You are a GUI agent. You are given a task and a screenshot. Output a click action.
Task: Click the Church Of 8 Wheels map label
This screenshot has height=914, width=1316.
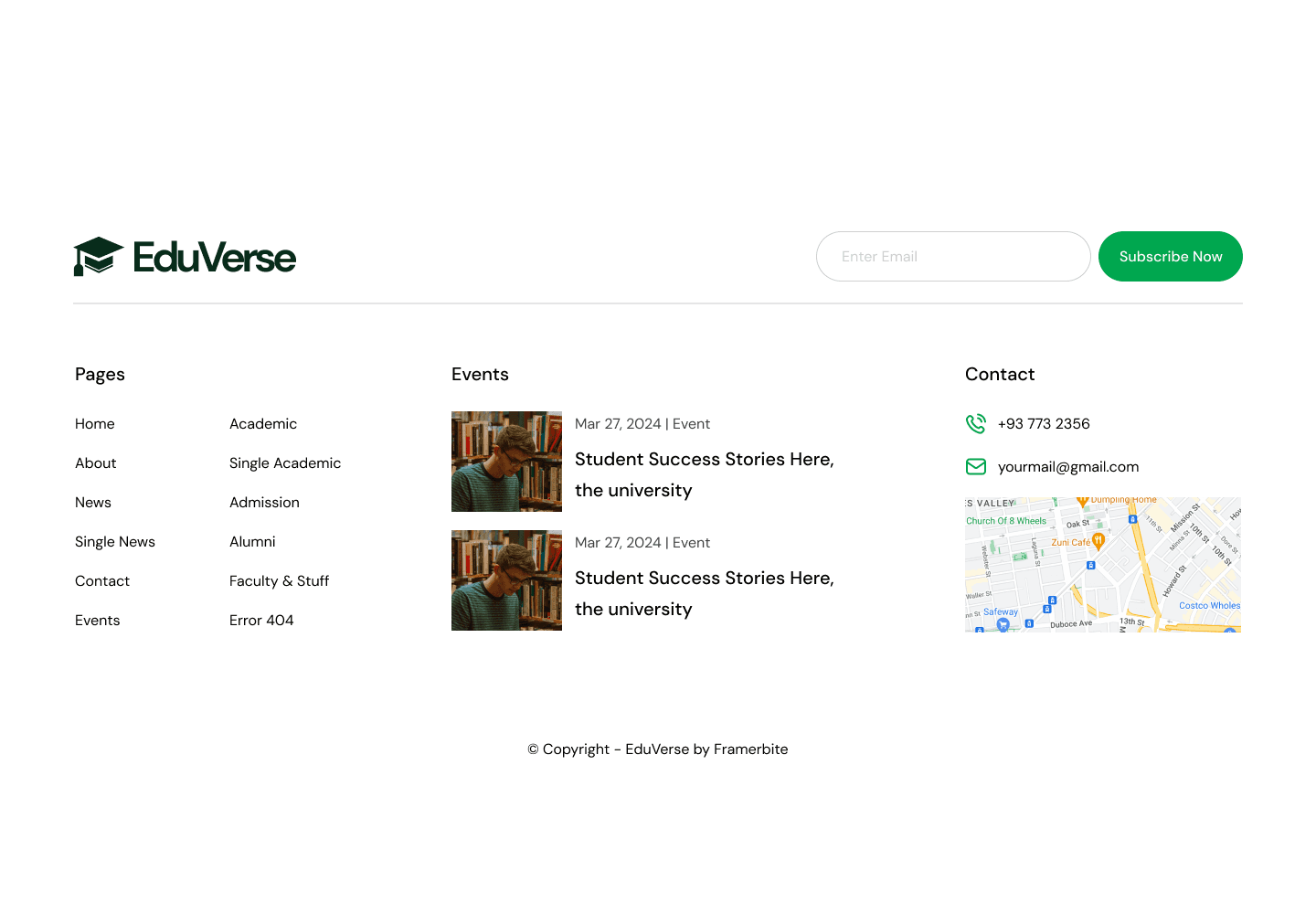click(x=1006, y=521)
